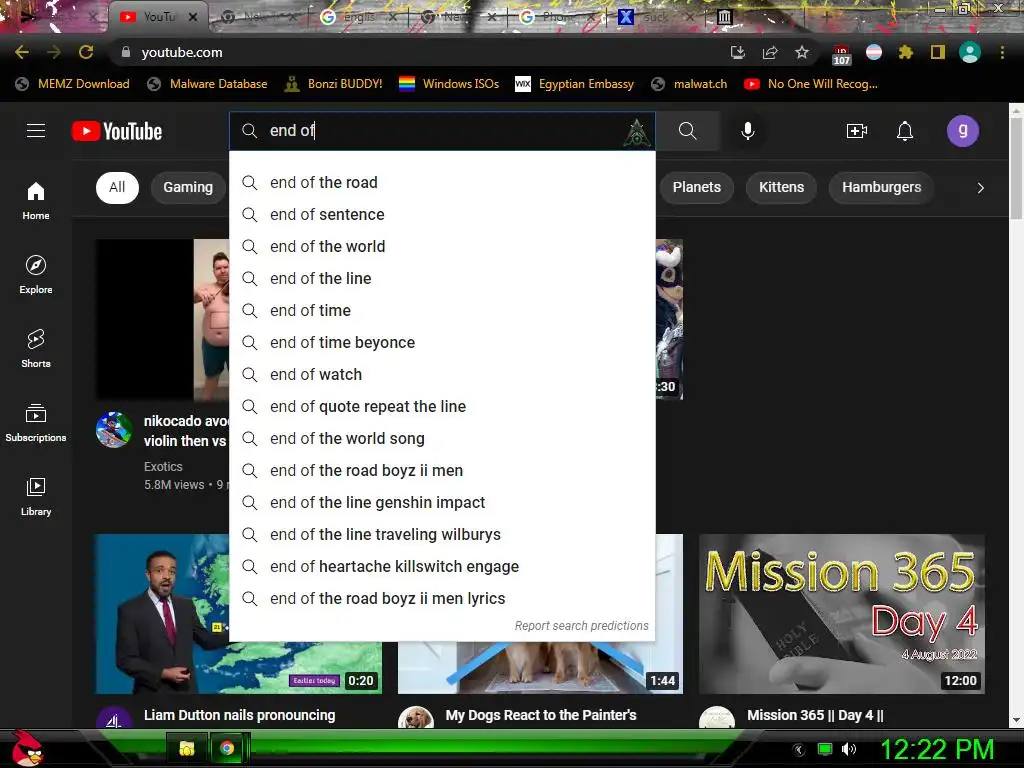
Task: Start voice search with microphone icon
Action: coord(748,131)
